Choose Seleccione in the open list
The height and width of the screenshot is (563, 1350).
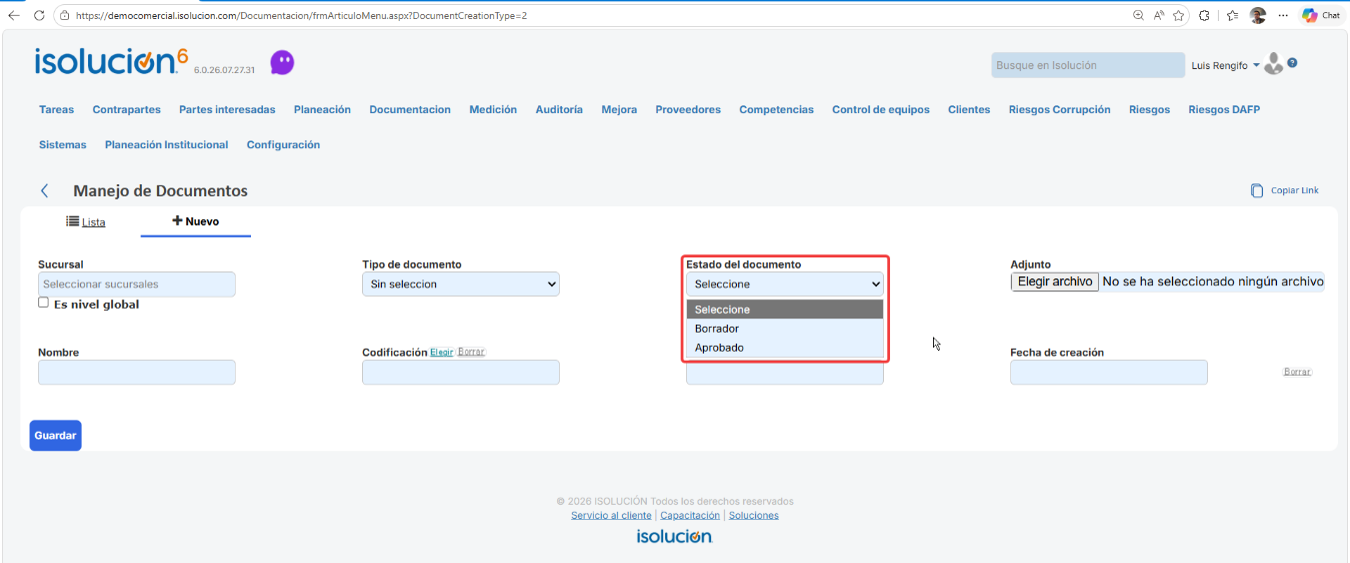(785, 309)
